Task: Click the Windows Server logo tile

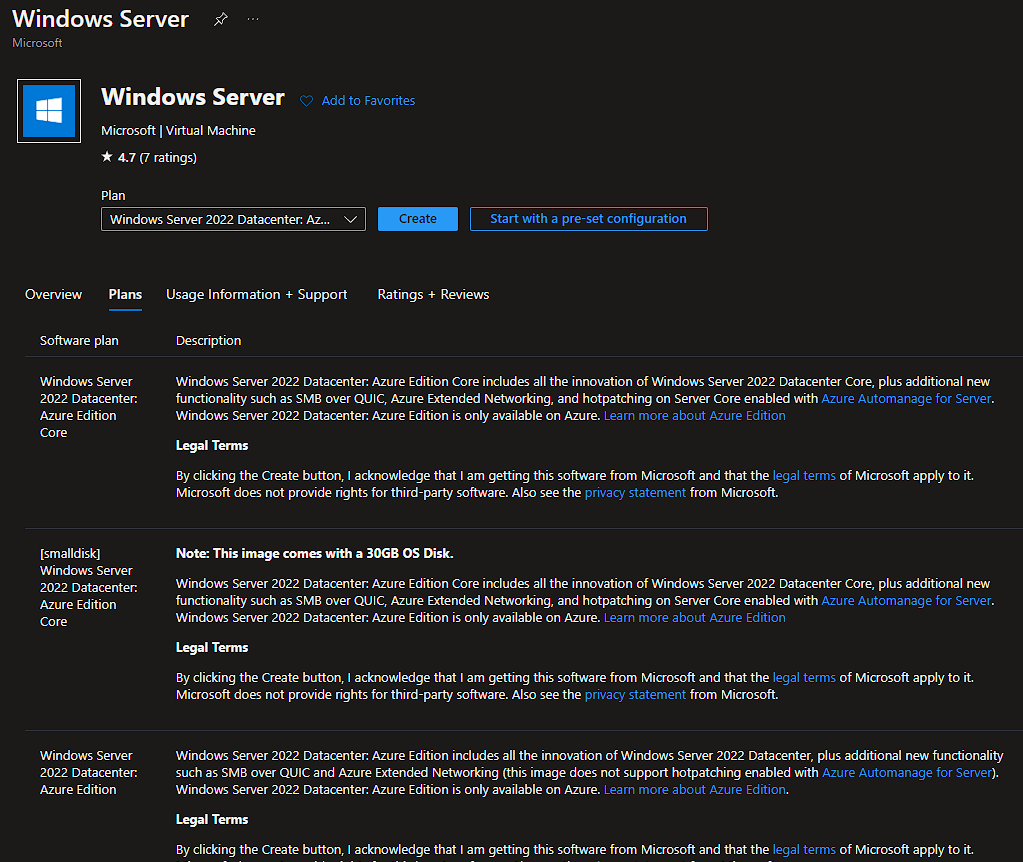Action: click(49, 111)
